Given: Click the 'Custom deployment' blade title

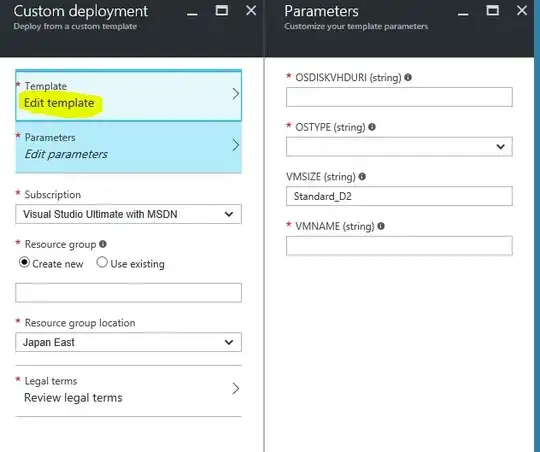Looking at the screenshot, I should click(81, 11).
